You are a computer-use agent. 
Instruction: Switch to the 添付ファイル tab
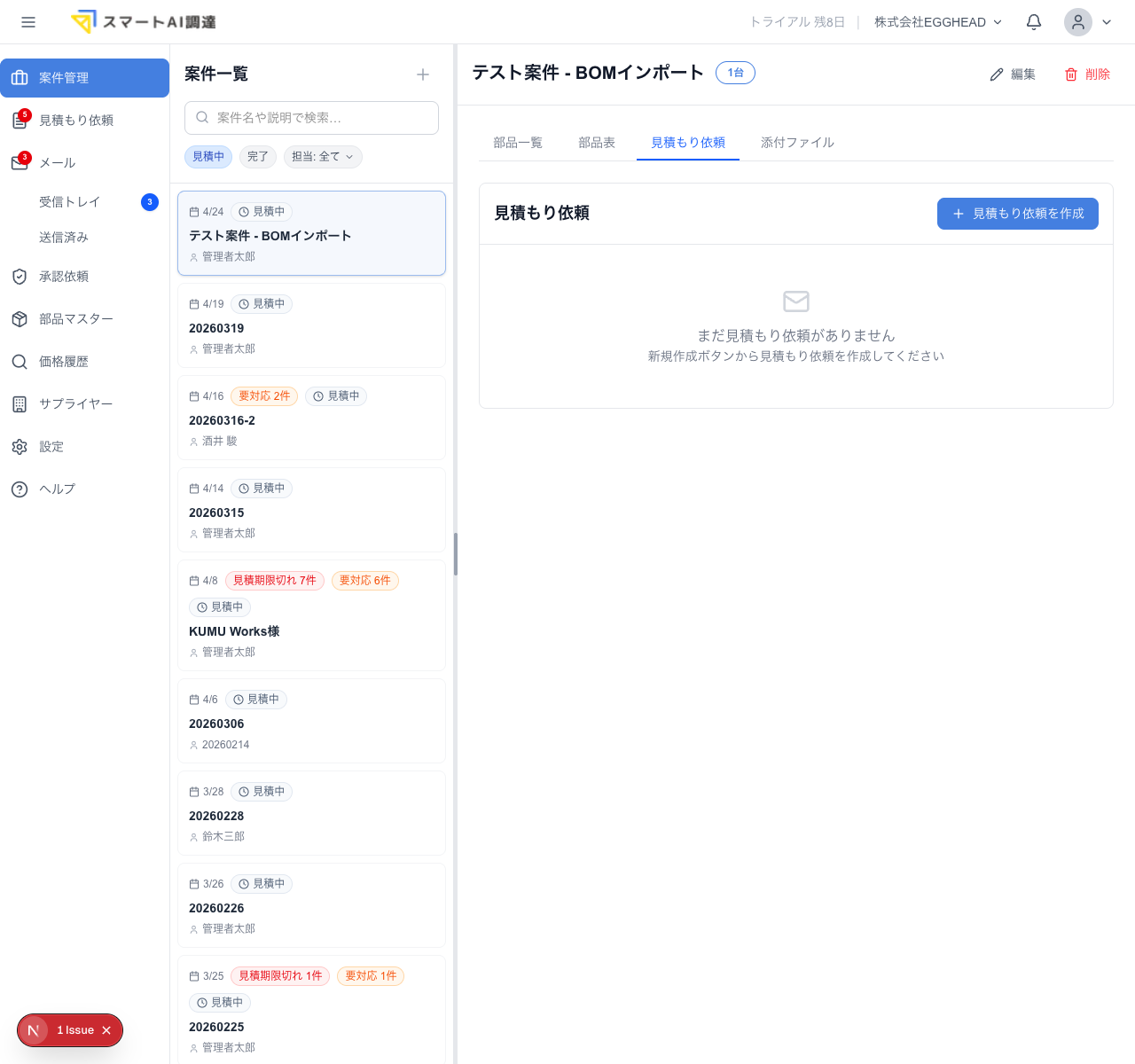[797, 142]
